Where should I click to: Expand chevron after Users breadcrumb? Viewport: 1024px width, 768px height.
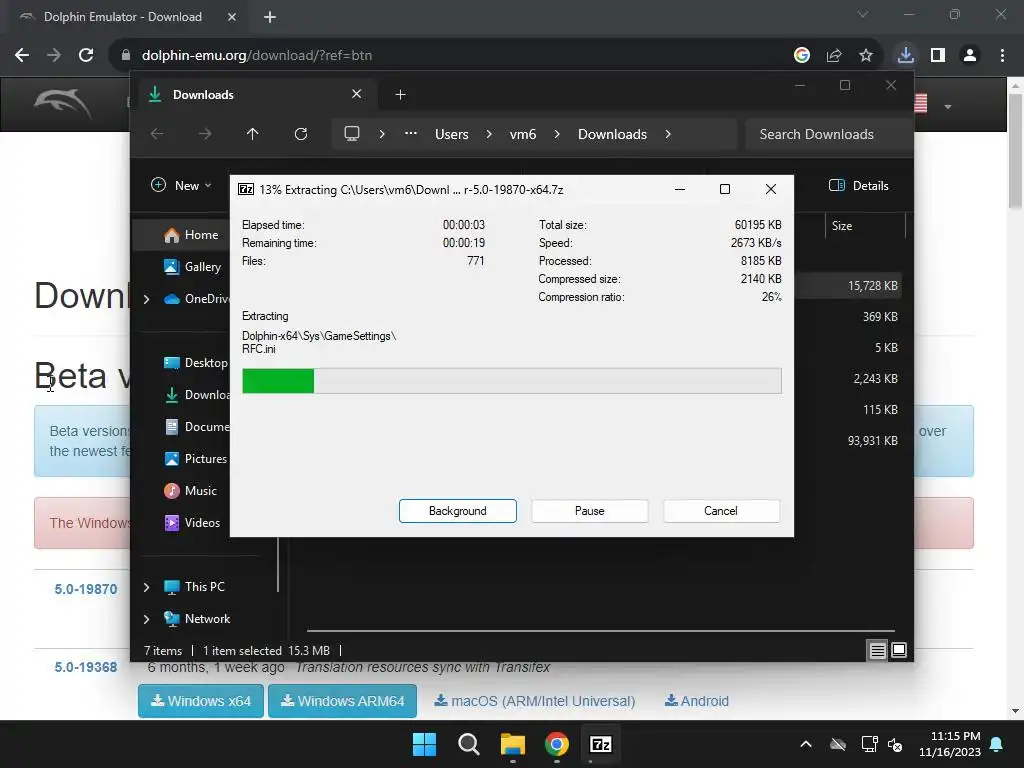[x=488, y=134]
